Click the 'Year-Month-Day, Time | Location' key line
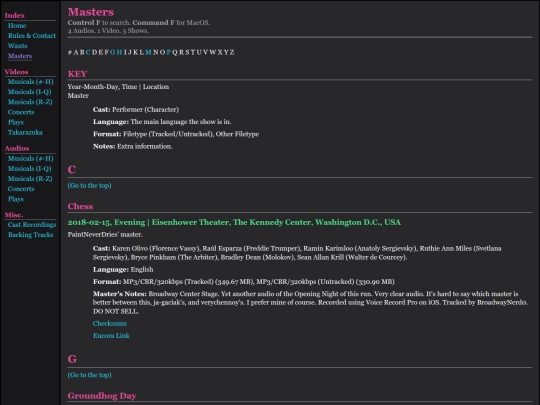Viewport: 540px width, 405px height. coord(118,87)
